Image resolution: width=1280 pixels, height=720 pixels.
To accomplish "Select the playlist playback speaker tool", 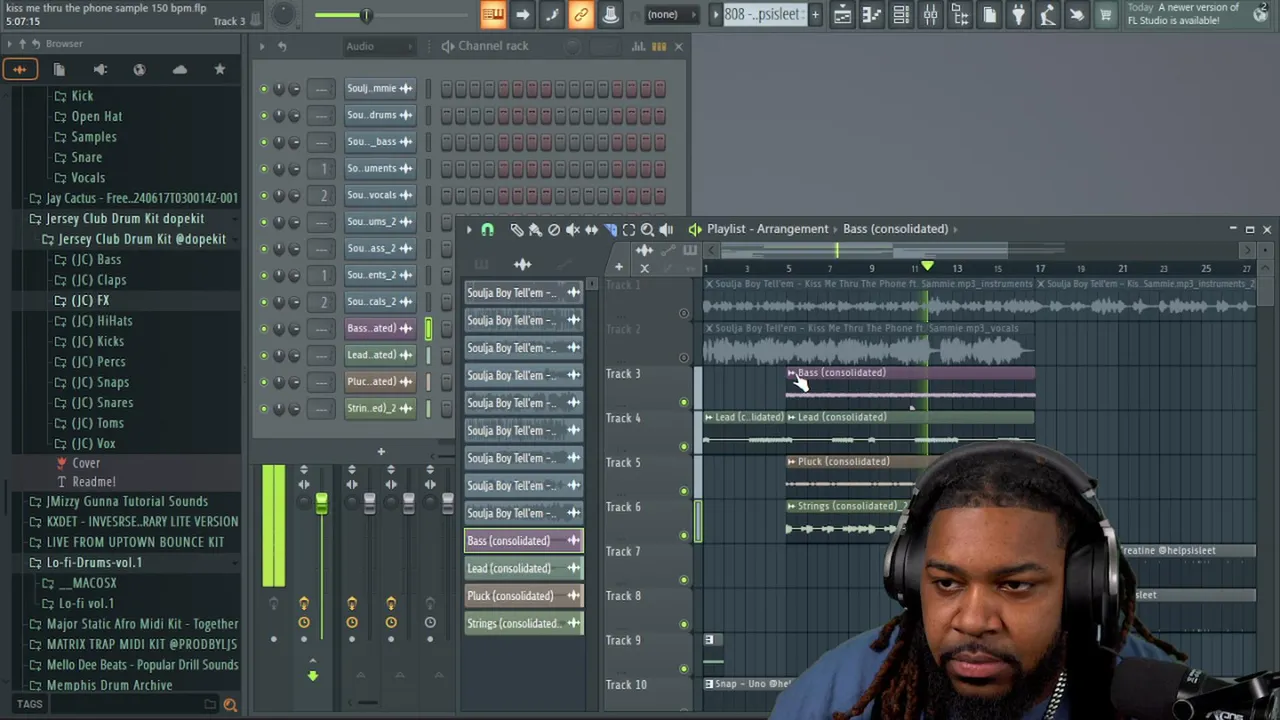I will [666, 229].
